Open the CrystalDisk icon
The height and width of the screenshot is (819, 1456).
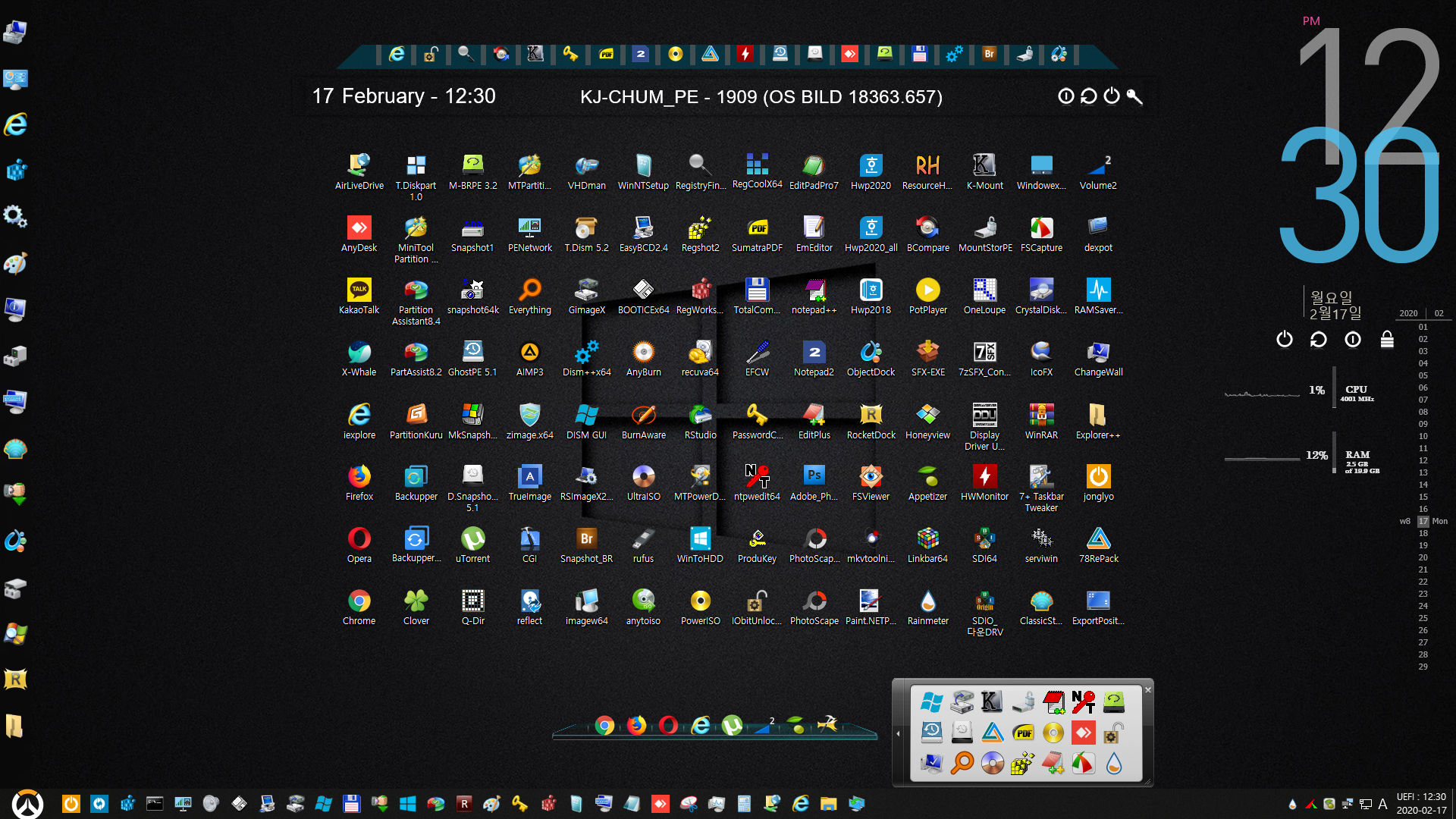click(1041, 296)
